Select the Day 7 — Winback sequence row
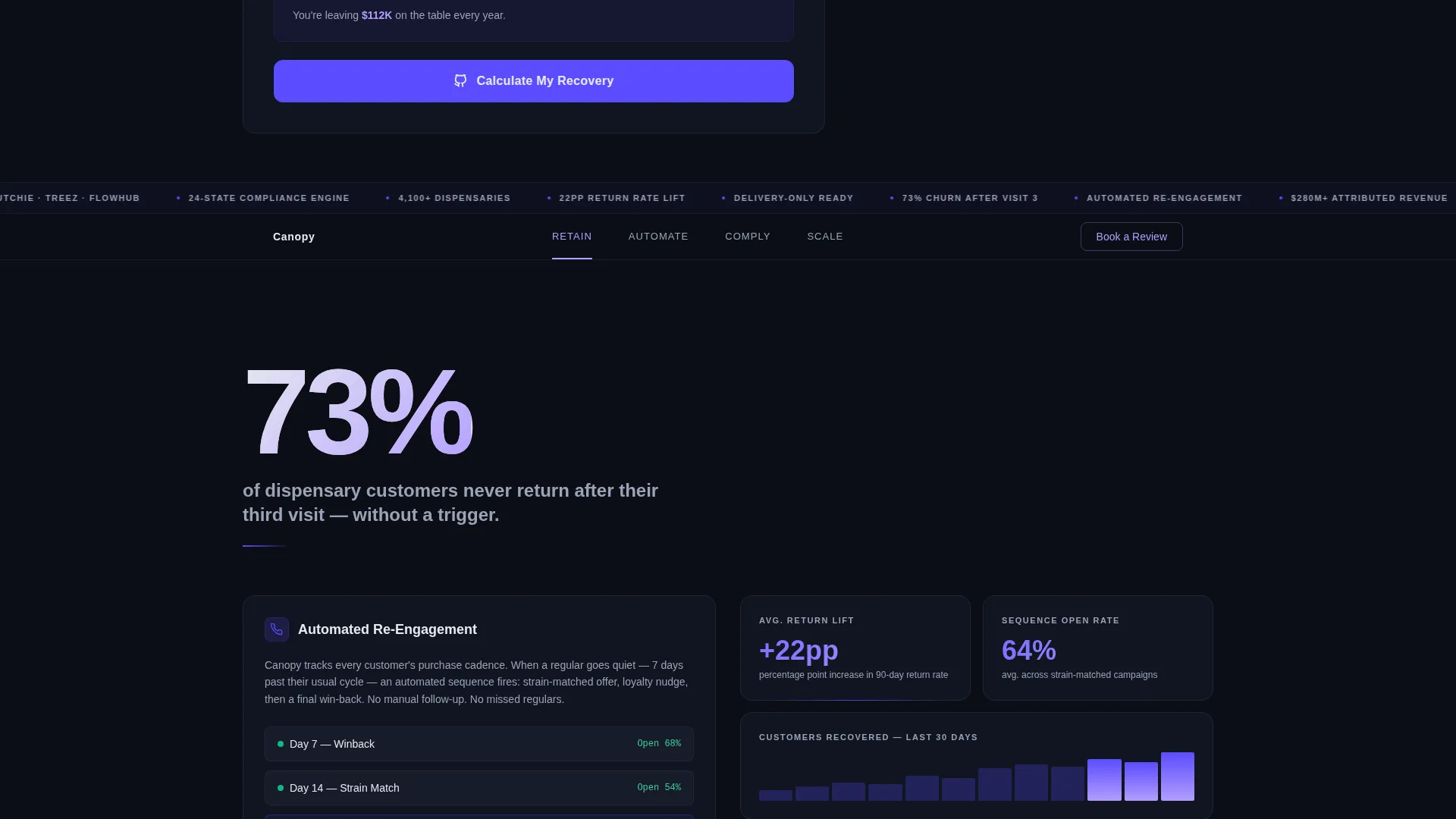The image size is (1456, 819). (479, 744)
